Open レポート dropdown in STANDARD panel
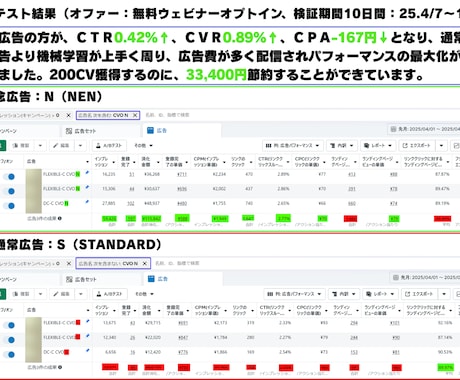 tap(380, 294)
